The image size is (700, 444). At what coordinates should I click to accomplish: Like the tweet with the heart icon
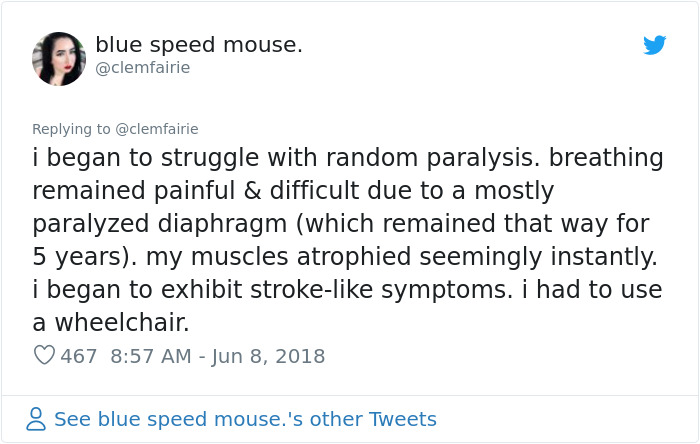pyautogui.click(x=44, y=356)
